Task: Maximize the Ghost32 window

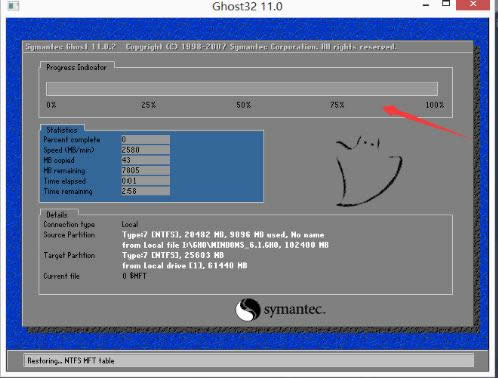Action: click(x=446, y=4)
